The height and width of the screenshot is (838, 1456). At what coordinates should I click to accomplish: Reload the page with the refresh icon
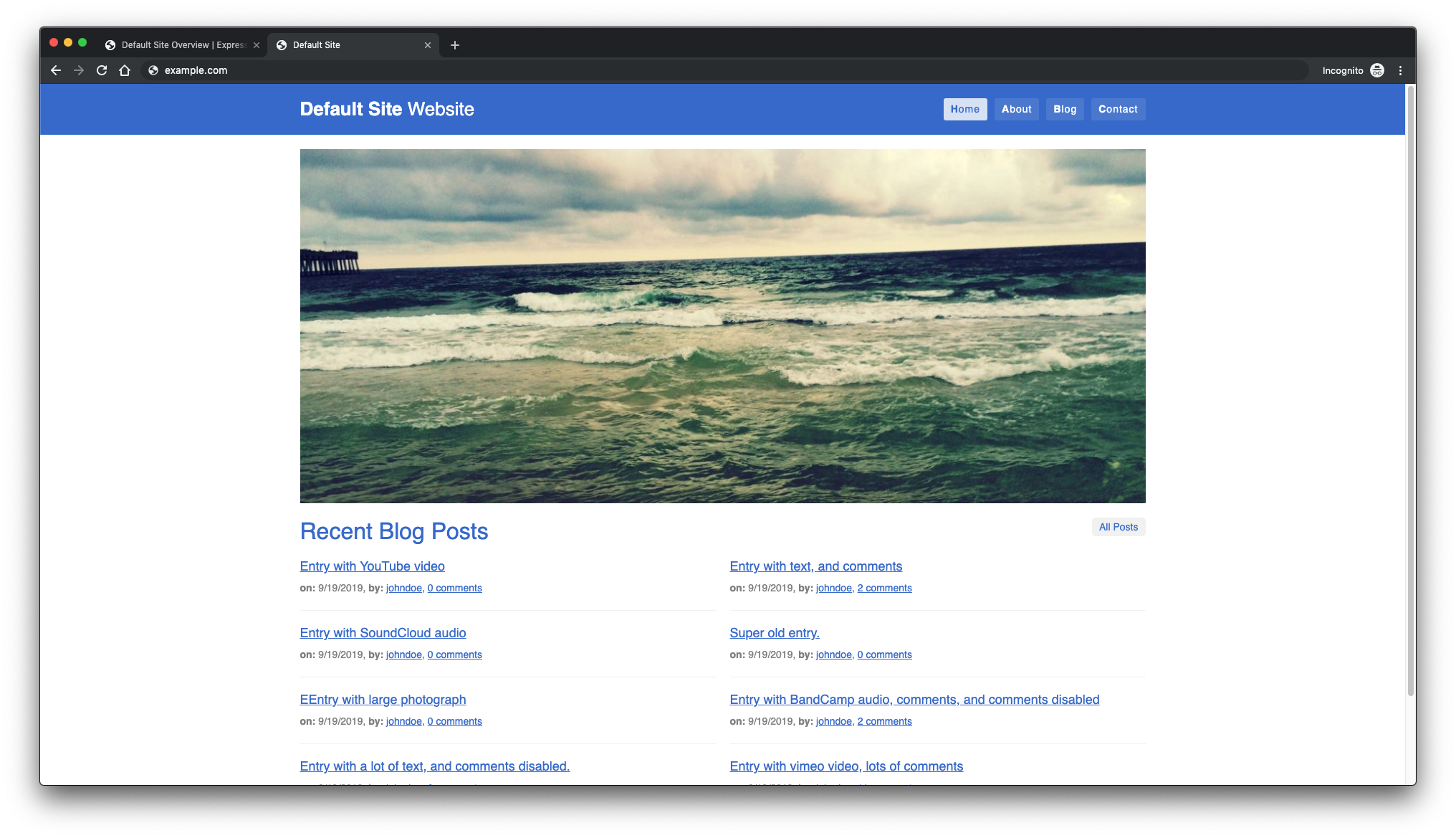(102, 70)
